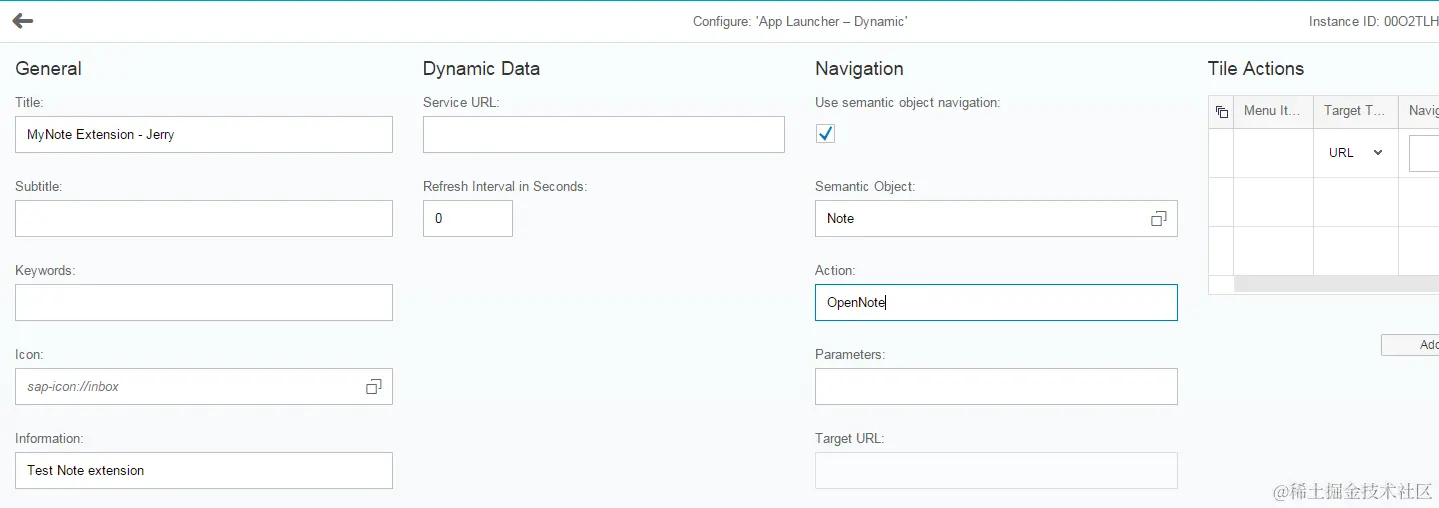Click the back arrow icon

pos(23,21)
